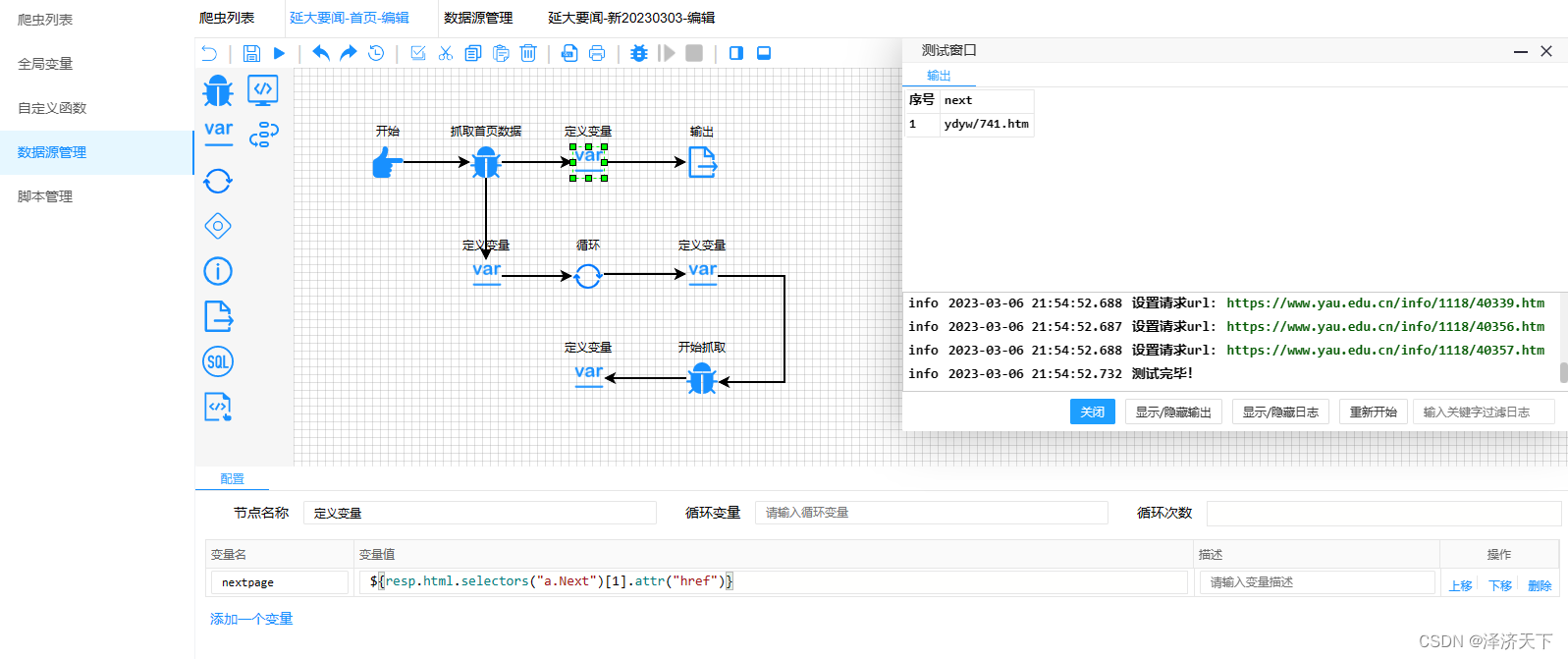Click the 关闭 button in test window
1568x659 pixels.
1093,412
